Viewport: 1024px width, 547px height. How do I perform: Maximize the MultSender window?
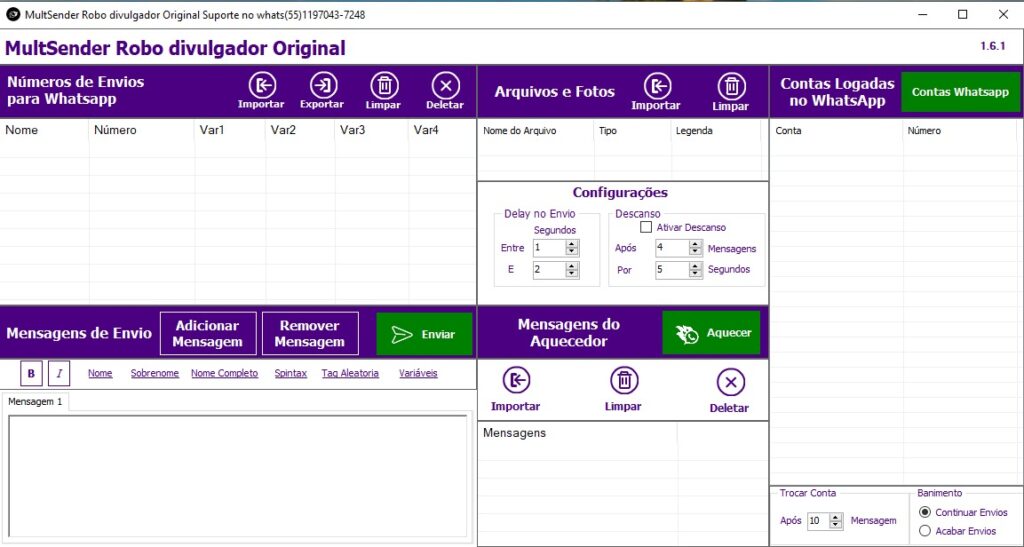(x=963, y=14)
